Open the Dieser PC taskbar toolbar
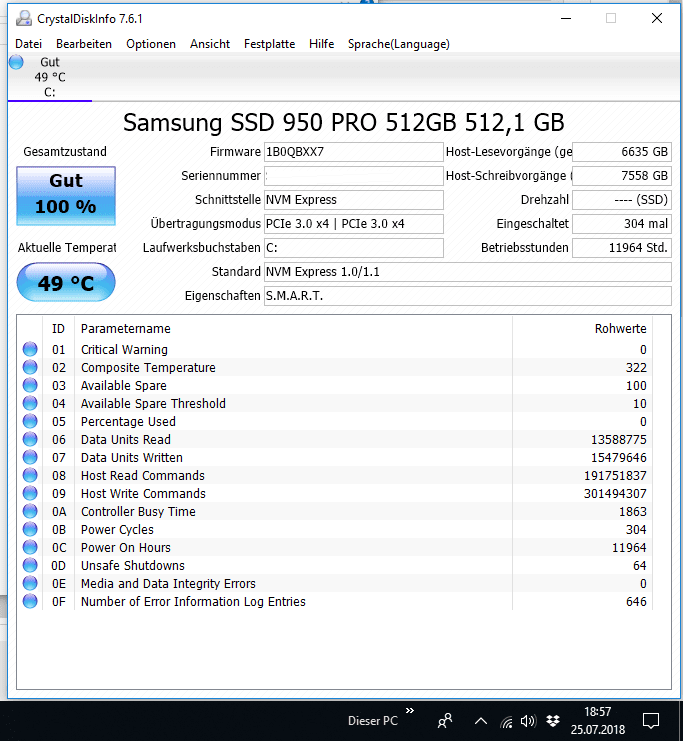 pos(372,721)
